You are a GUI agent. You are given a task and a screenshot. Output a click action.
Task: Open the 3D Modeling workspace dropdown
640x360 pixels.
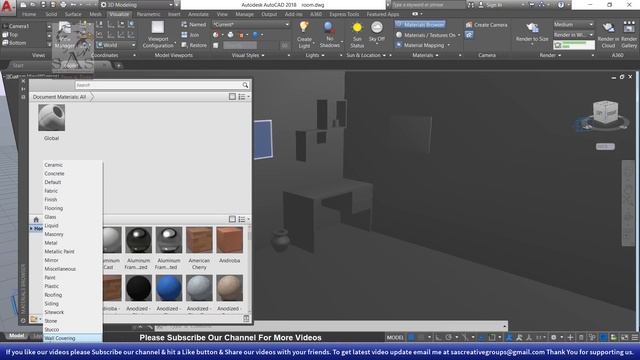(x=137, y=5)
